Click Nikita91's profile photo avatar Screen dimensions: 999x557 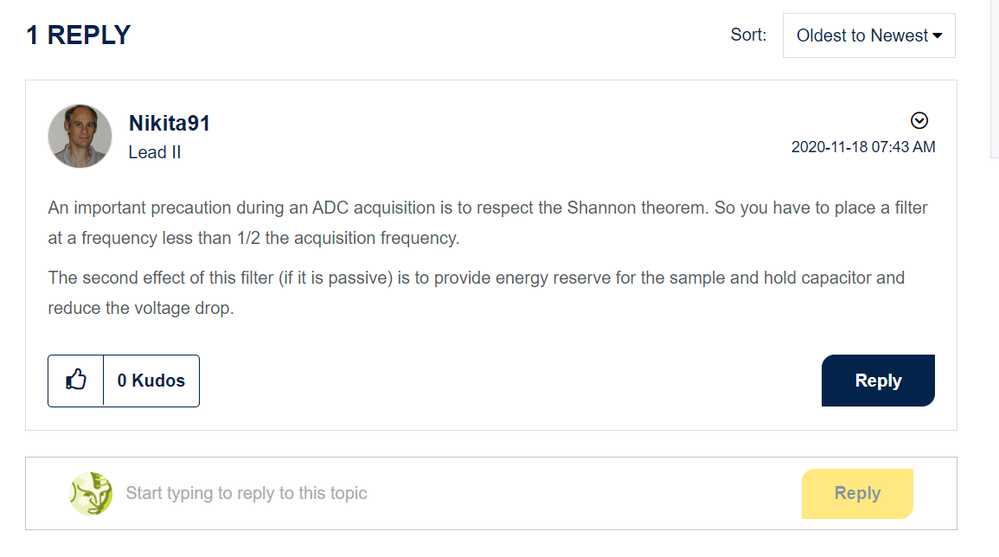(x=79, y=136)
